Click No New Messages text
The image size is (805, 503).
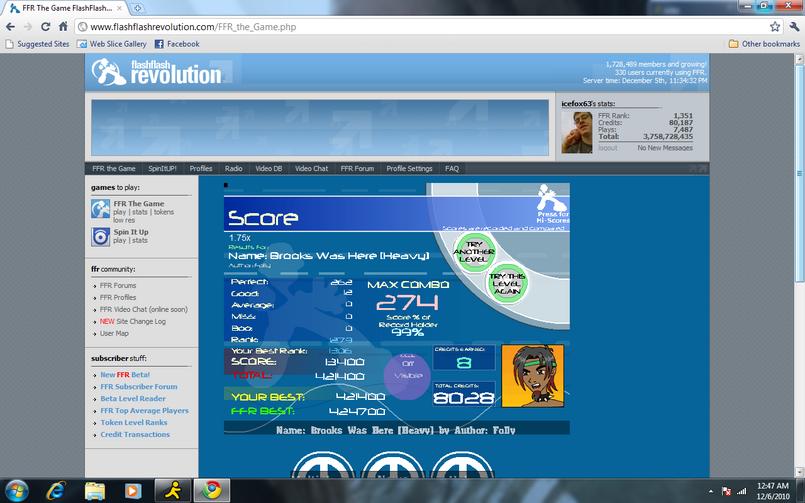coord(665,148)
